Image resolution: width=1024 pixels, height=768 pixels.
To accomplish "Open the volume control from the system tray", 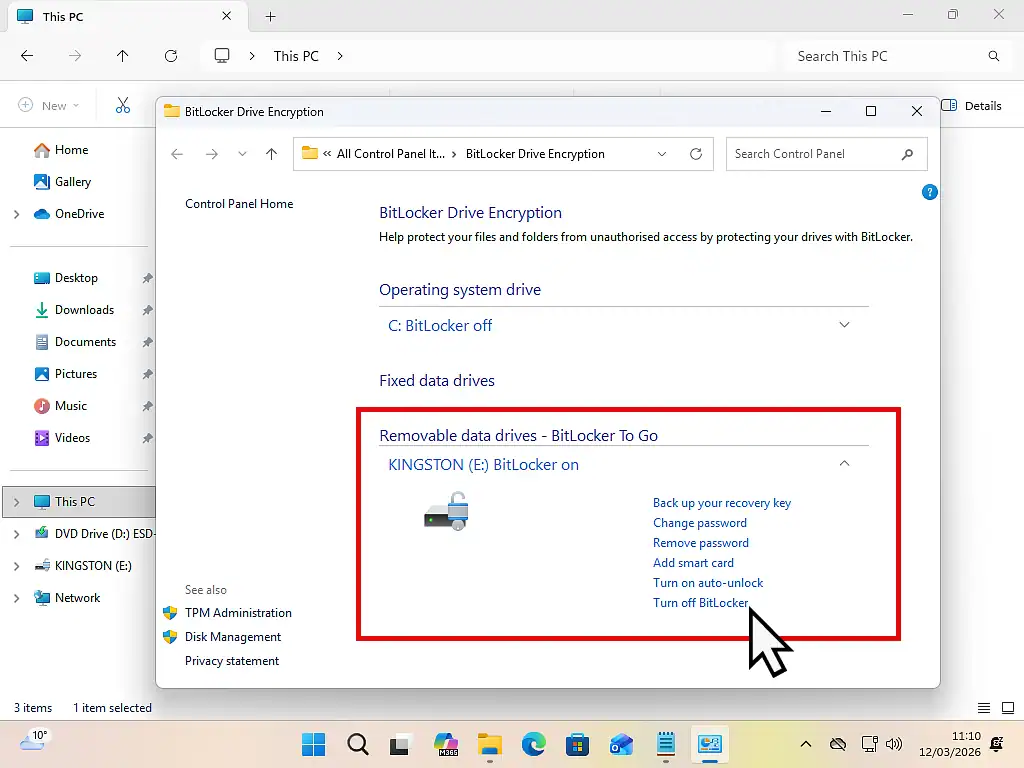I will [893, 744].
